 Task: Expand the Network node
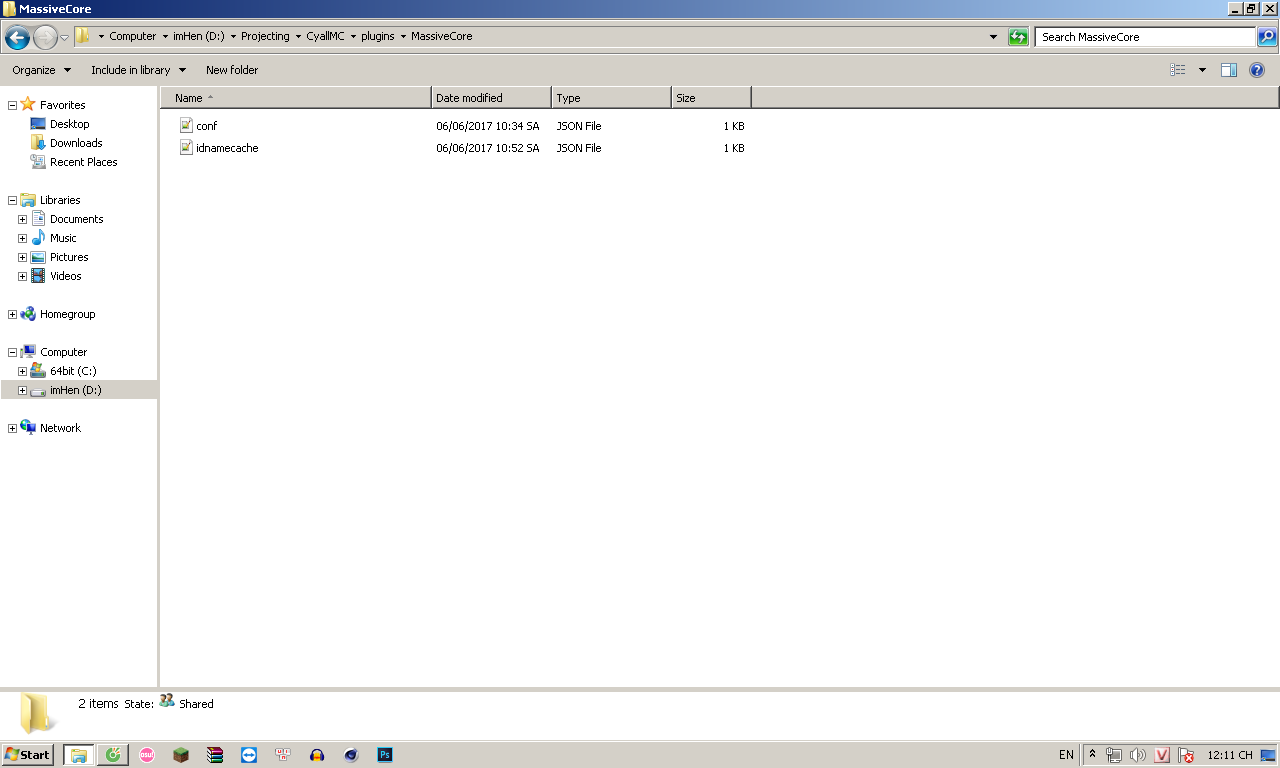(12, 428)
